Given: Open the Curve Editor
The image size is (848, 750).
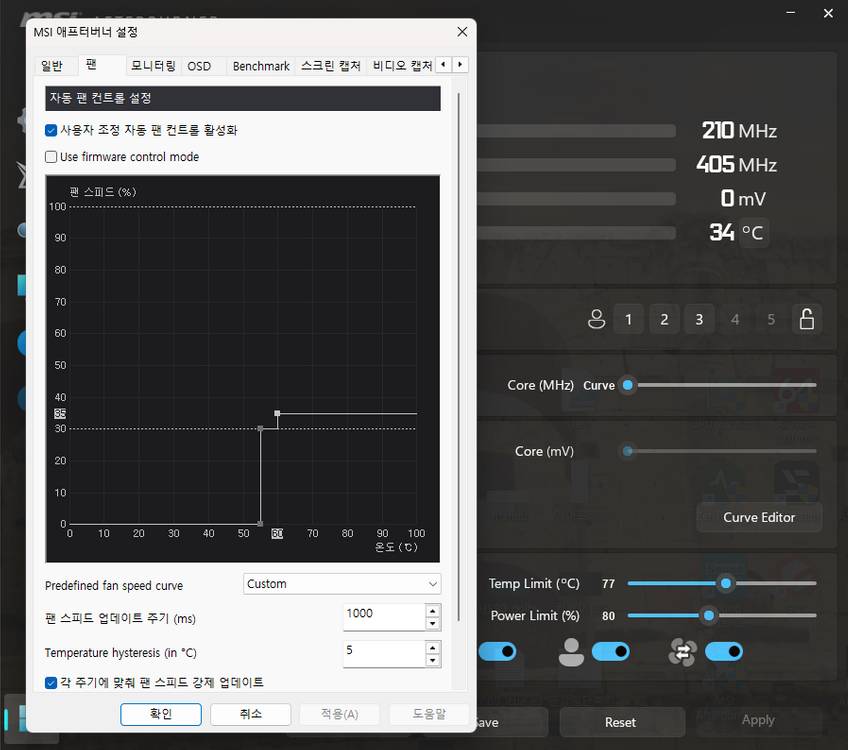Looking at the screenshot, I should (x=759, y=517).
